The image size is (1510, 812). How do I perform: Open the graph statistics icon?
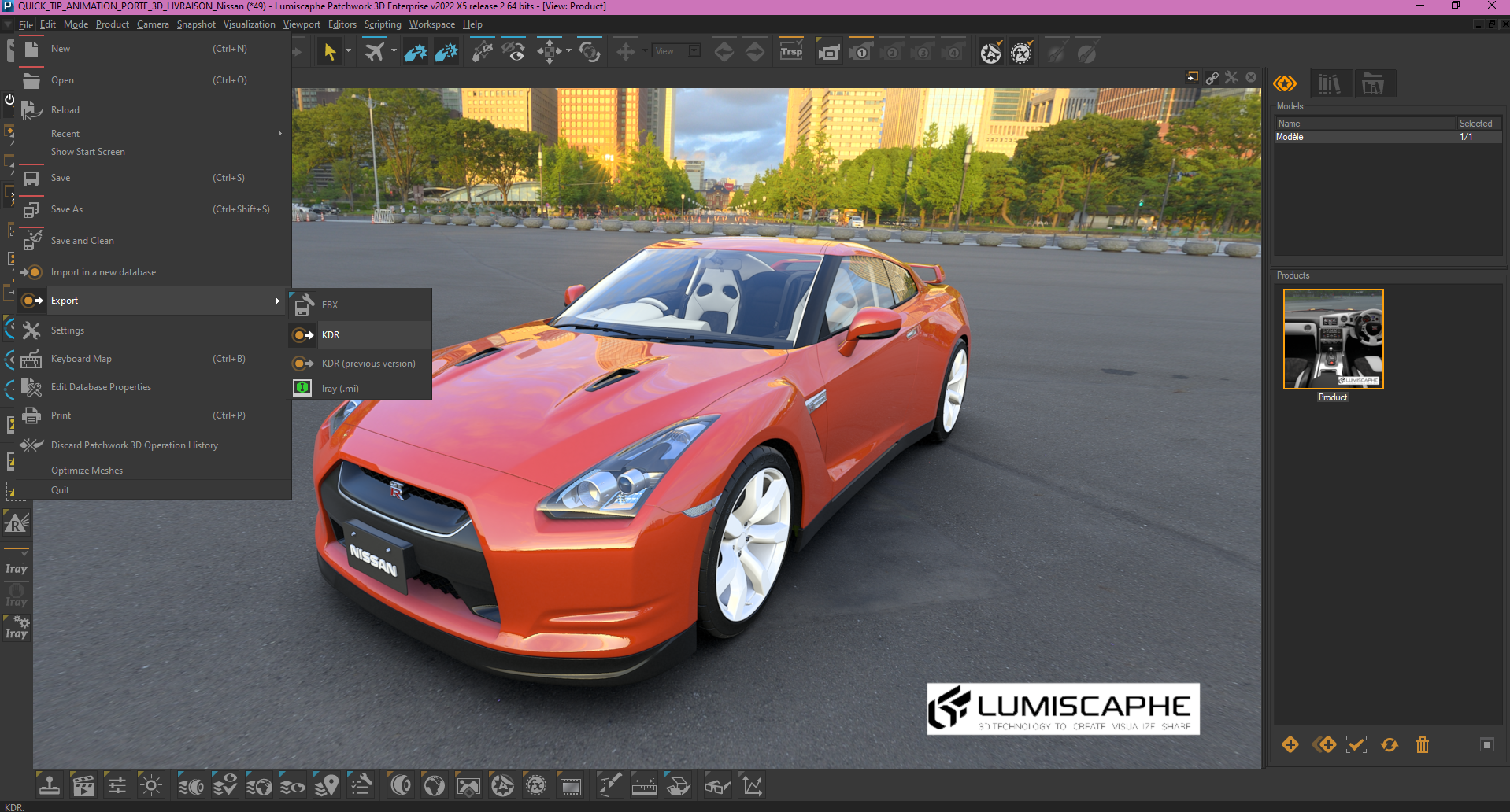click(752, 784)
